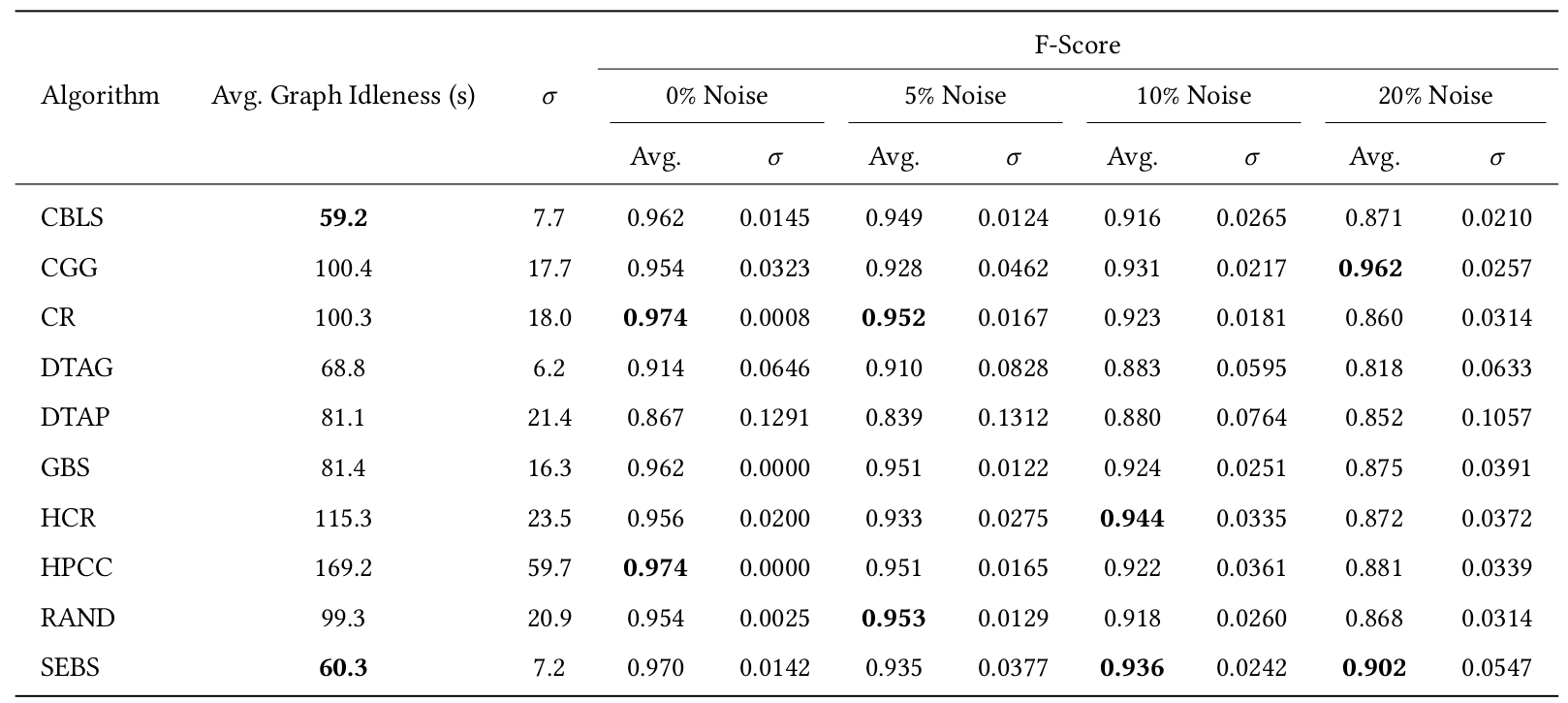Click the F-Score group heading

[1077, 45]
